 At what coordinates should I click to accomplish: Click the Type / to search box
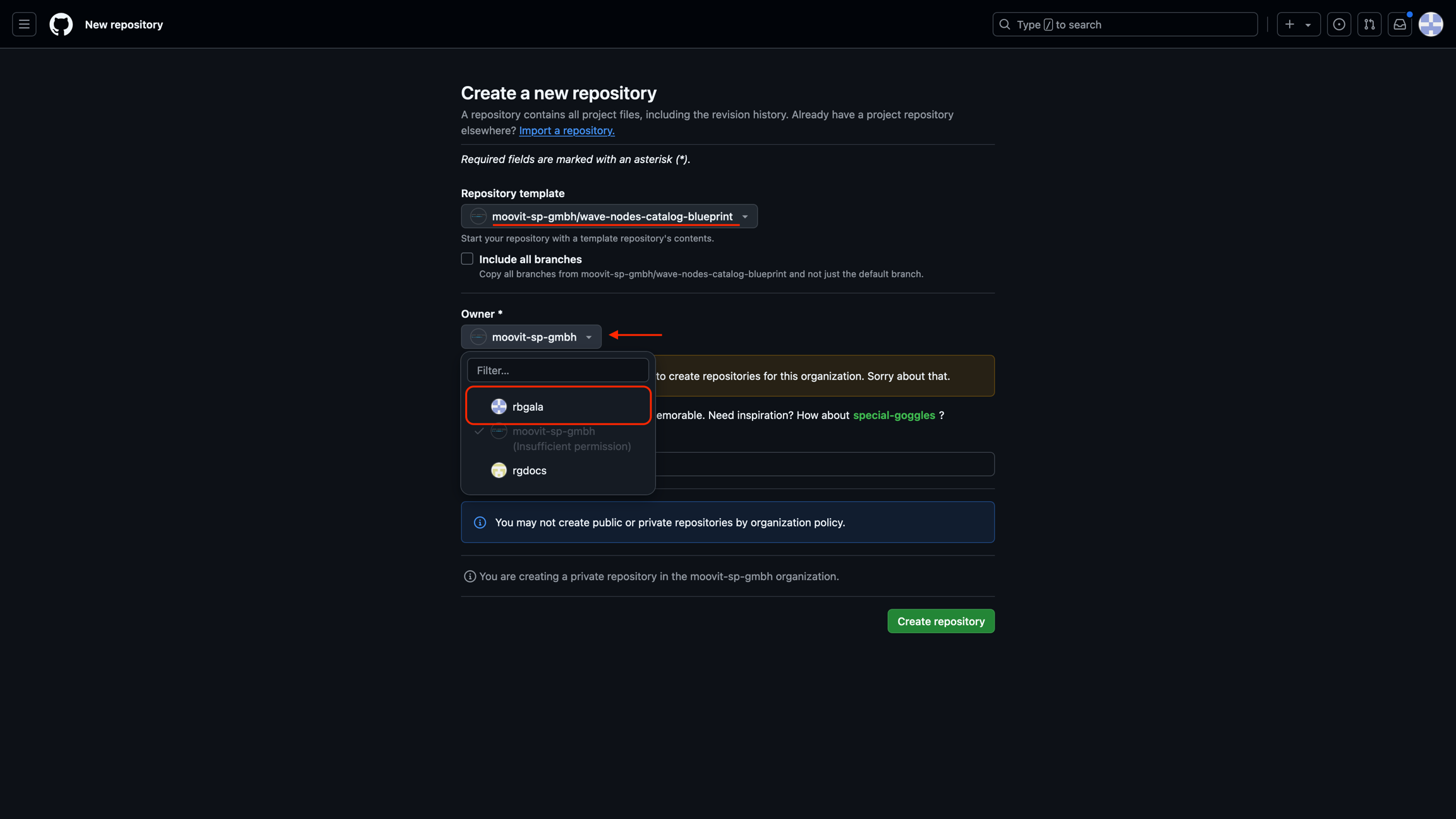(x=1124, y=25)
